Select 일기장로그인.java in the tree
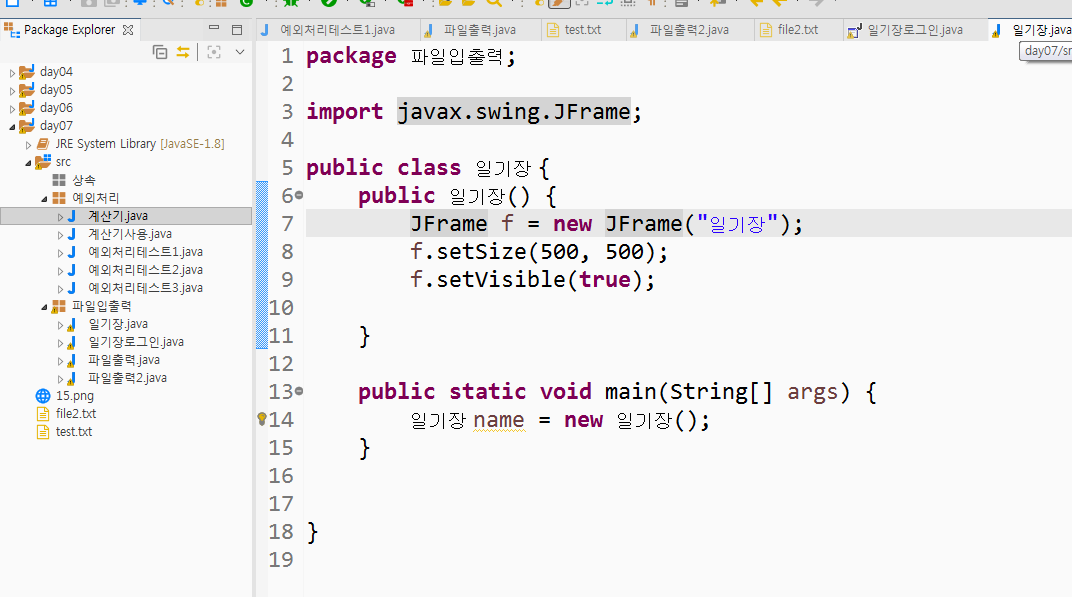 (136, 342)
